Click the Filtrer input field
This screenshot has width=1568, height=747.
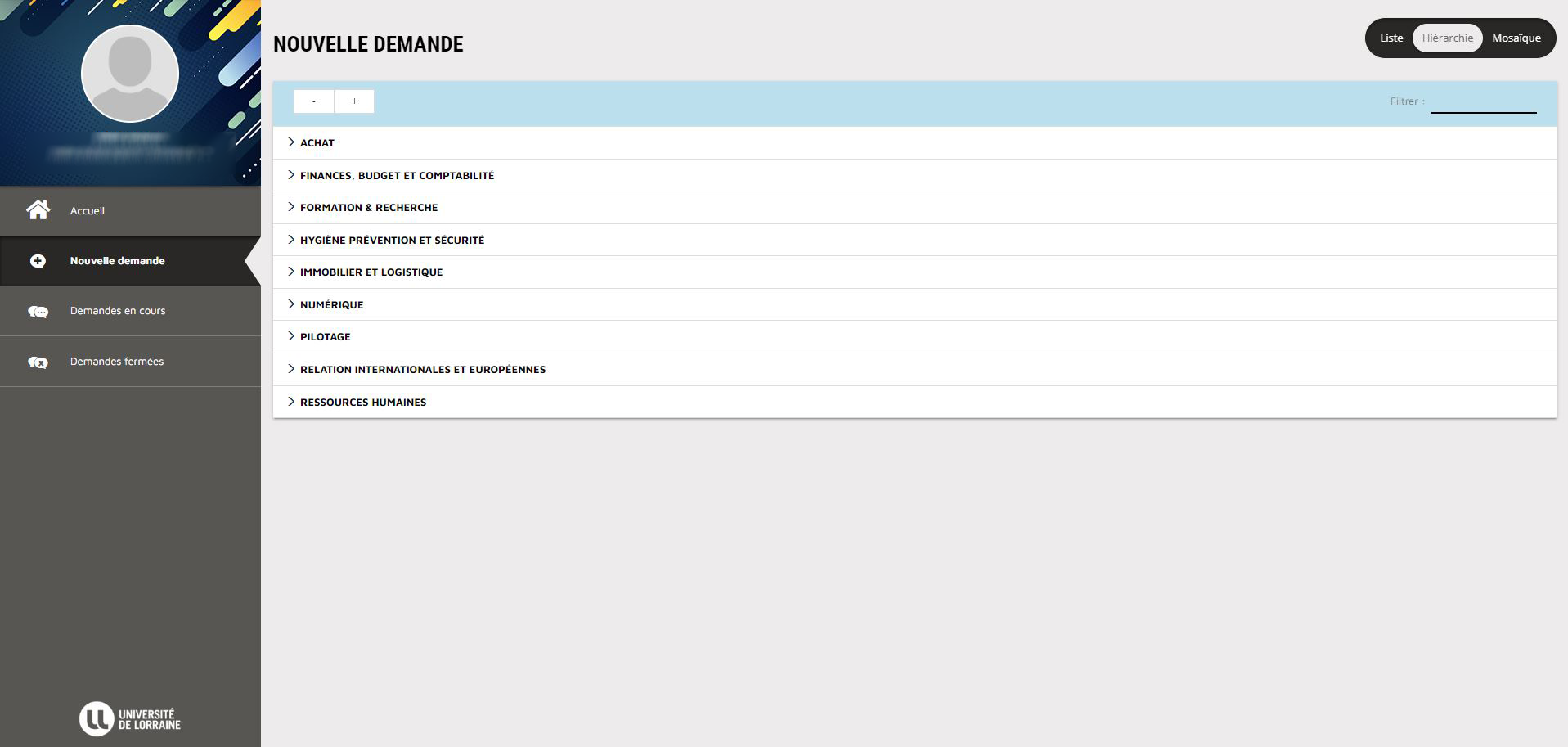(1482, 102)
